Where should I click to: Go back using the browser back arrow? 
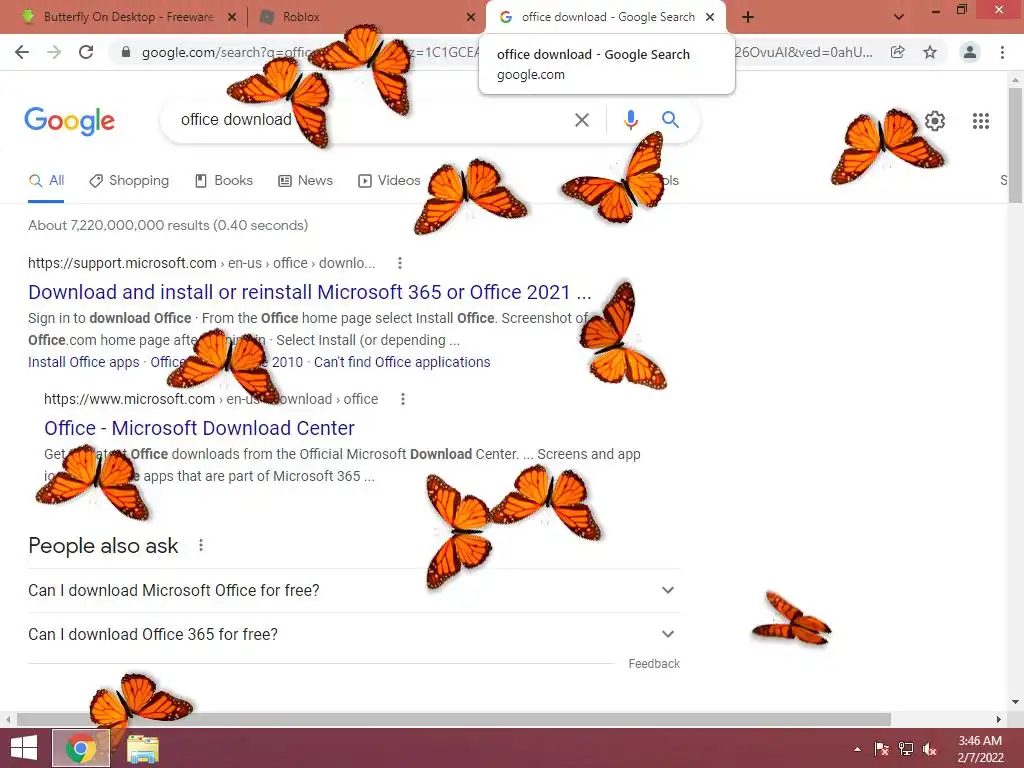[22, 52]
